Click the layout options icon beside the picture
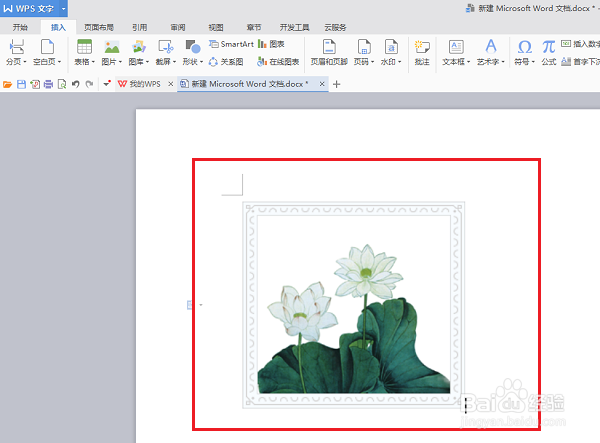This screenshot has height=443, width=600. click(190, 305)
